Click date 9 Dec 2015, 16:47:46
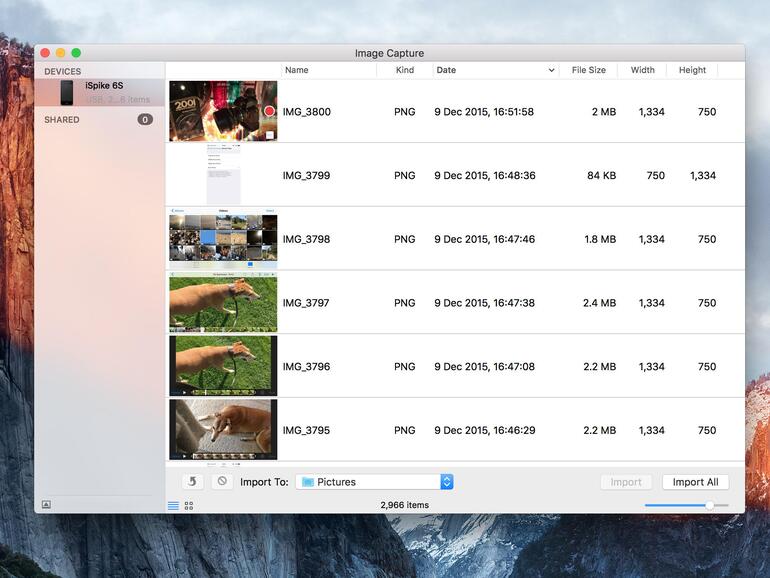This screenshot has height=578, width=770. click(484, 239)
